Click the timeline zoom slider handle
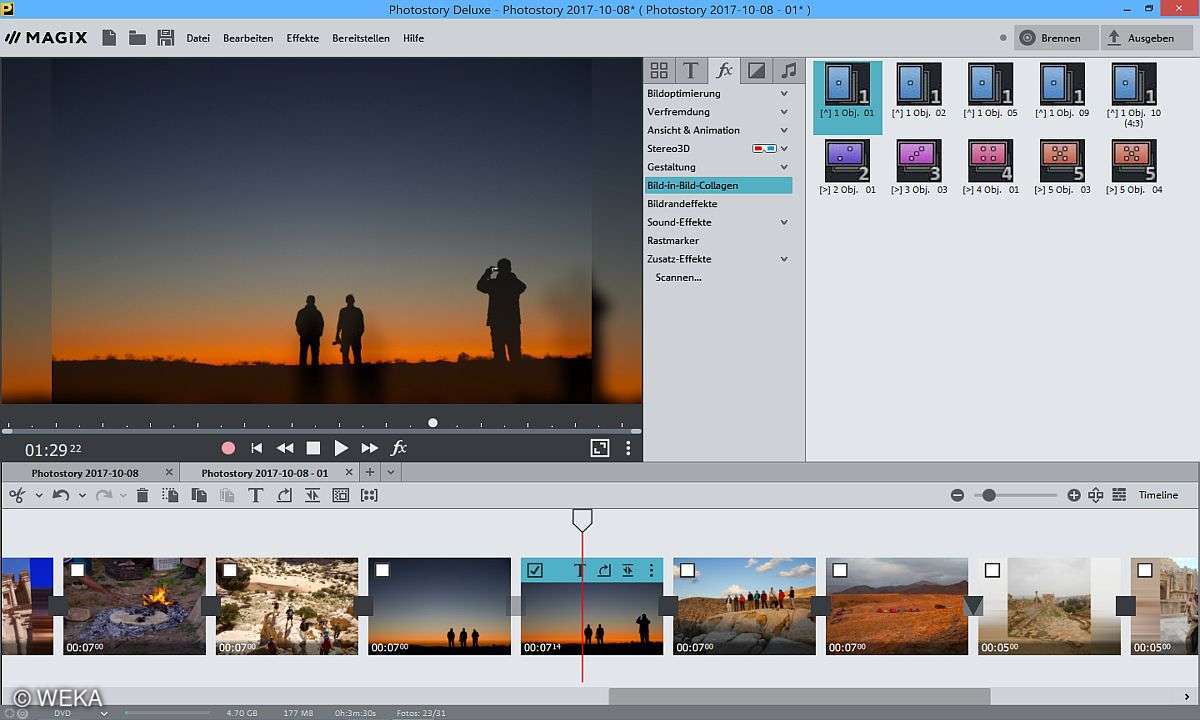This screenshot has width=1200, height=720. click(x=989, y=495)
